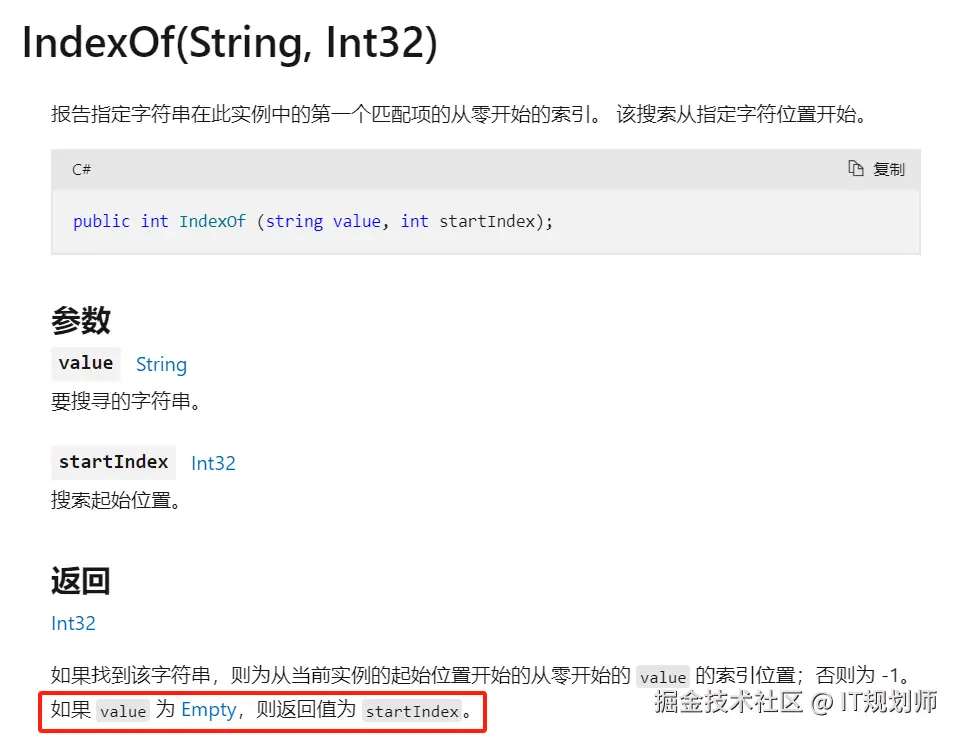This screenshot has height=737, width=959.
Task: Click IndexOf method name in the code snippet
Action: [212, 221]
